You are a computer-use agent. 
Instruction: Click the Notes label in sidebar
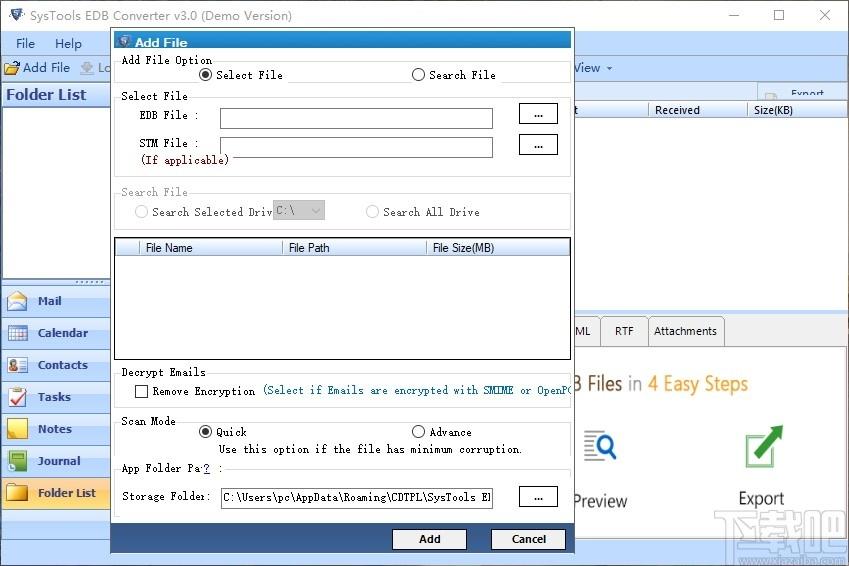[x=55, y=429]
